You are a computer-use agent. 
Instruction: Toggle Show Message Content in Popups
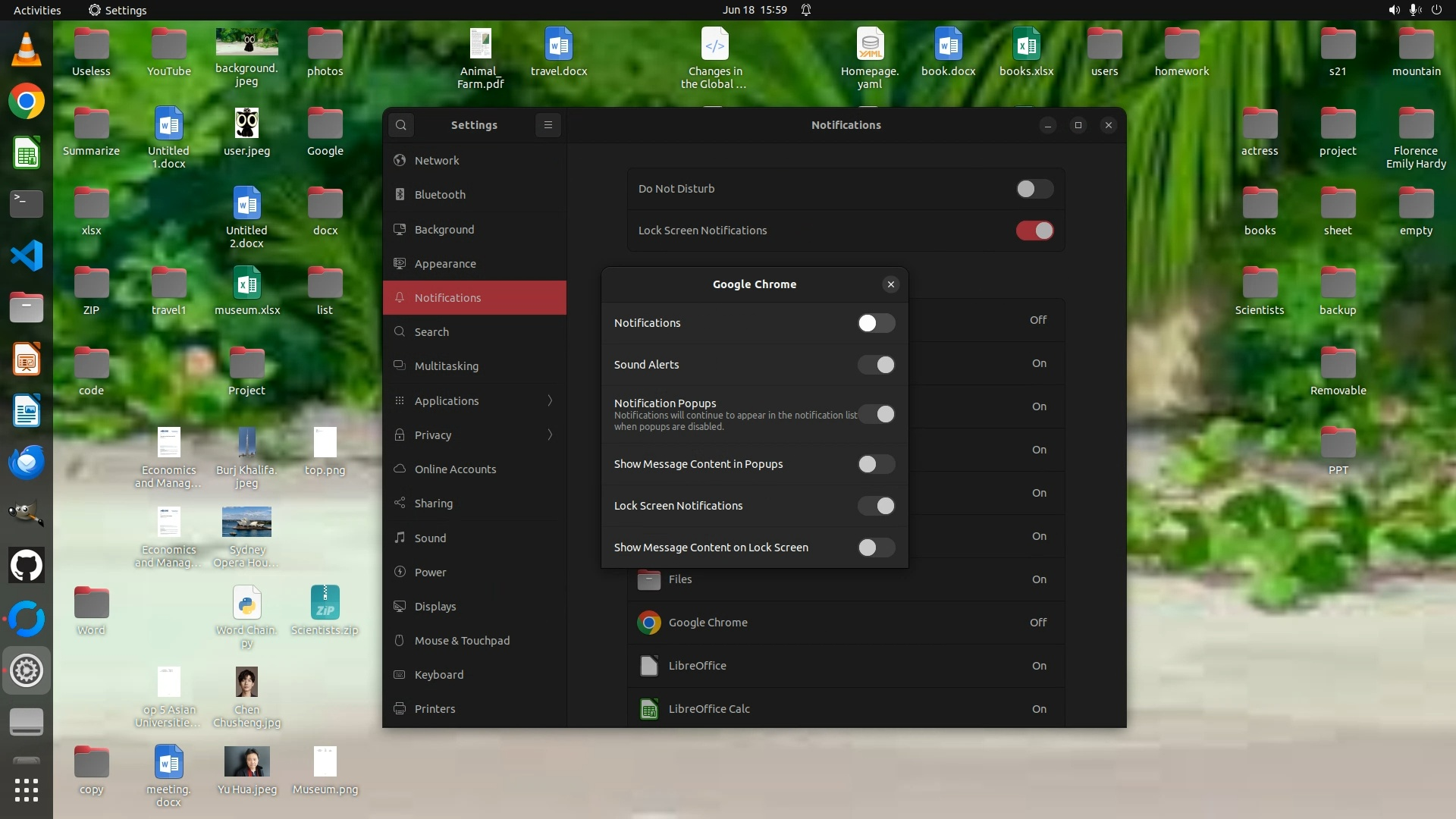(876, 464)
